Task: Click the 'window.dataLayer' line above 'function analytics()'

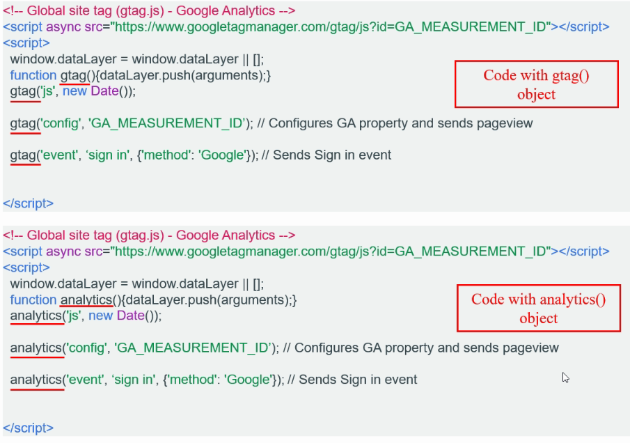Action: (137, 284)
